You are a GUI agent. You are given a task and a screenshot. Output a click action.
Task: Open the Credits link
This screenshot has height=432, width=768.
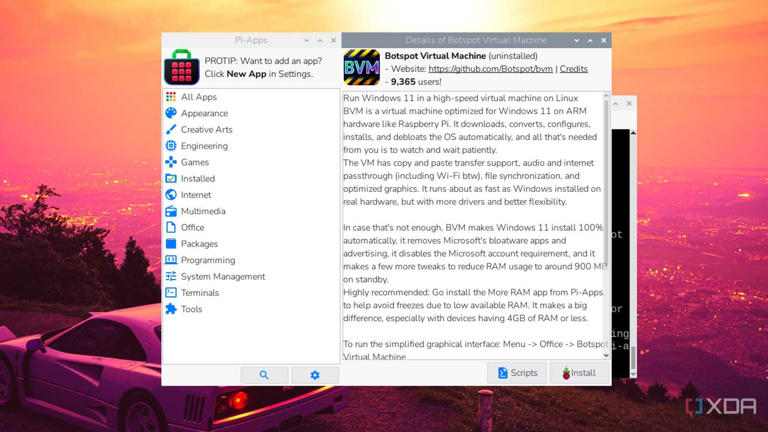pyautogui.click(x=574, y=69)
